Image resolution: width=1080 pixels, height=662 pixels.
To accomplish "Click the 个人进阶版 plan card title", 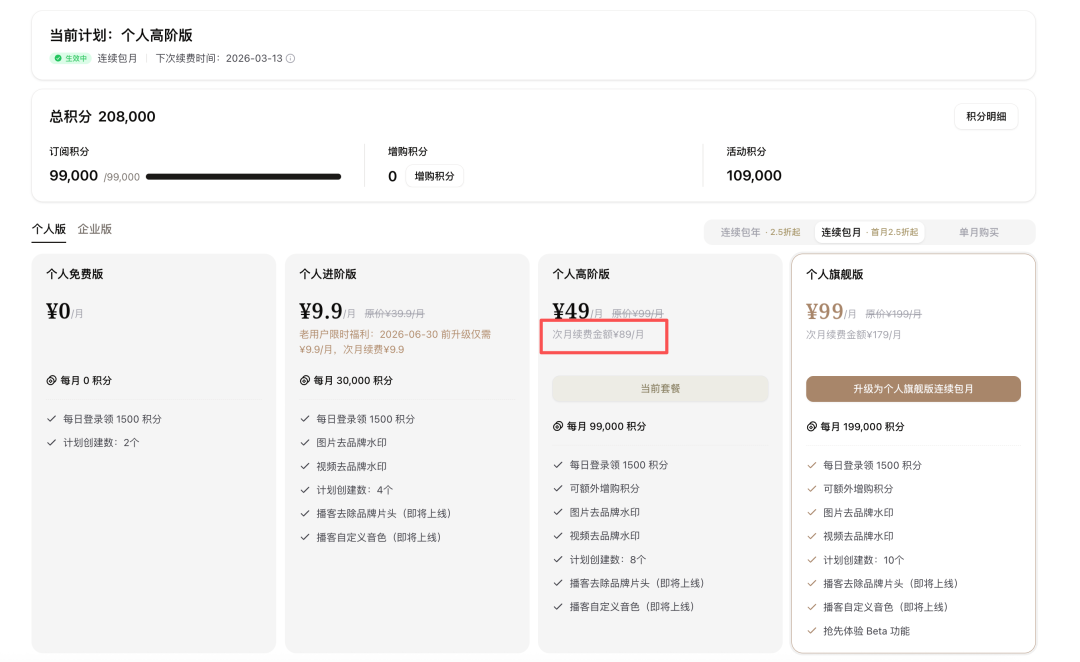I will coord(328,274).
